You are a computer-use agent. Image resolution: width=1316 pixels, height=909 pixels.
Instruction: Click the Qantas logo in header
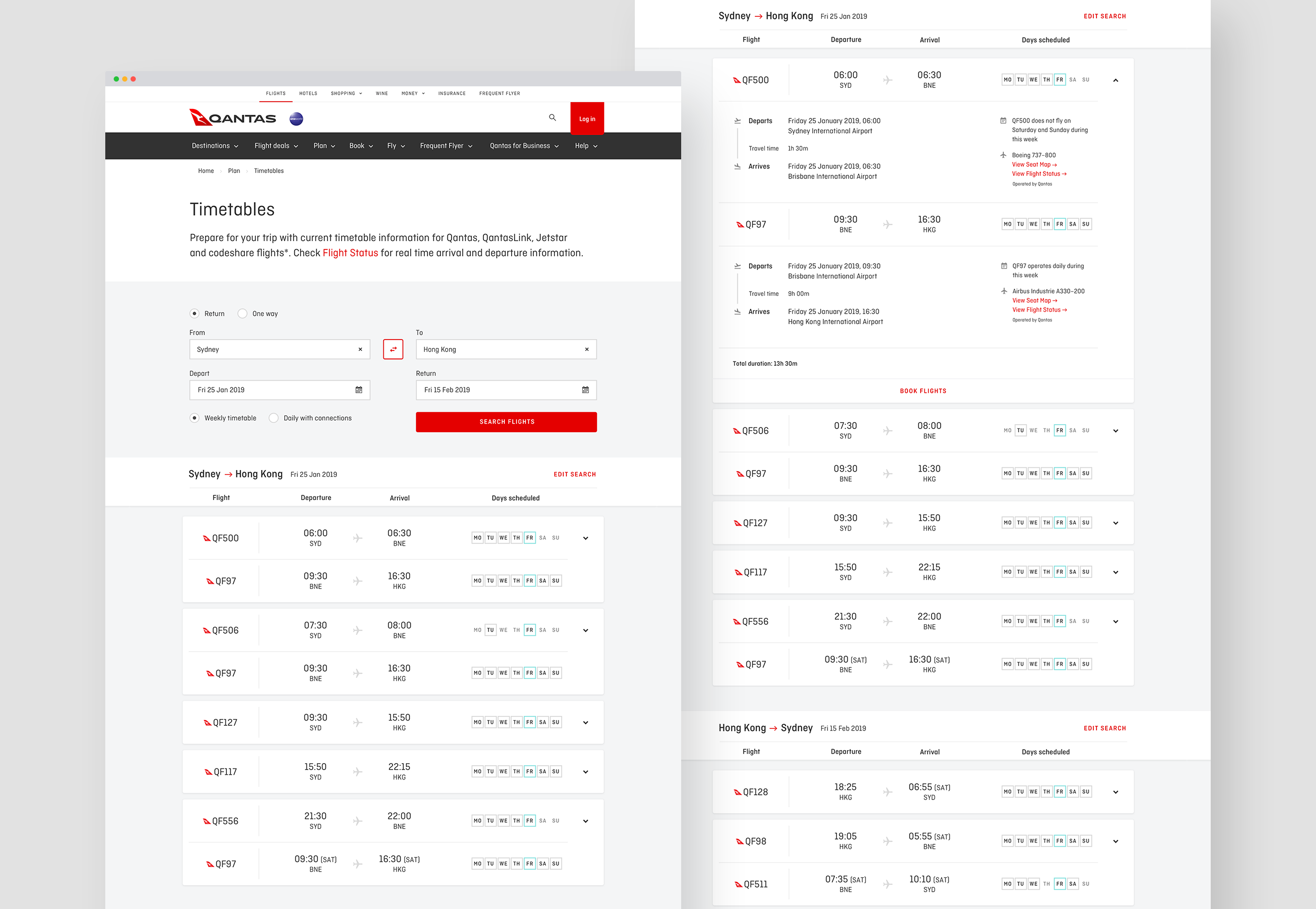[232, 118]
